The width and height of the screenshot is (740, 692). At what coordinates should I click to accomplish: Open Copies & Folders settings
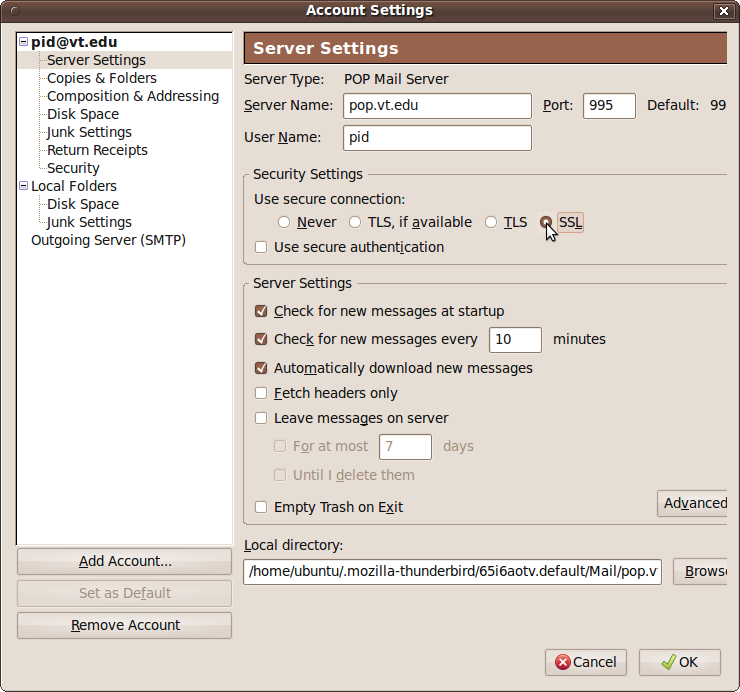[101, 78]
